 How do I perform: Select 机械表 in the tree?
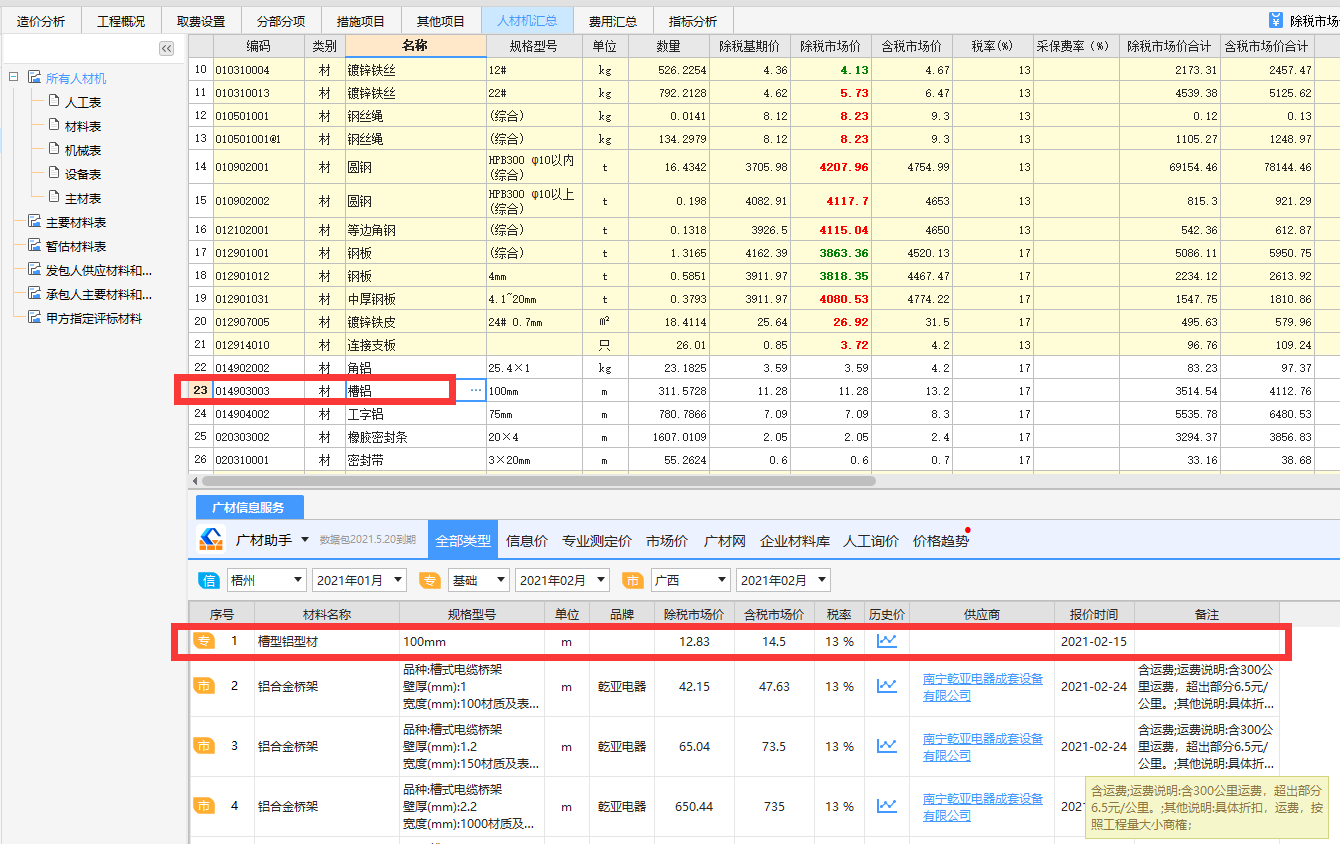point(83,151)
